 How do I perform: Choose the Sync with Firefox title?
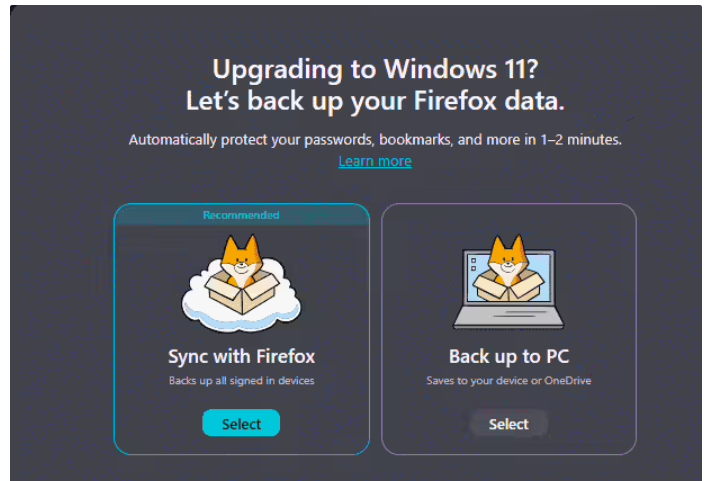click(x=241, y=356)
